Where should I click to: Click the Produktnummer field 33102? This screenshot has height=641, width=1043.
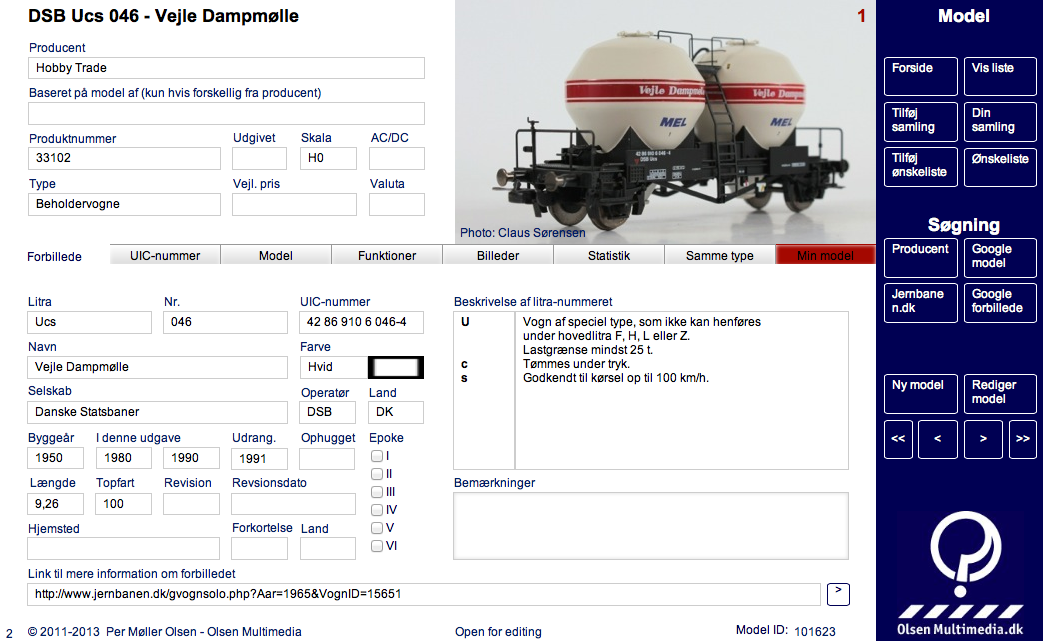tap(124, 158)
